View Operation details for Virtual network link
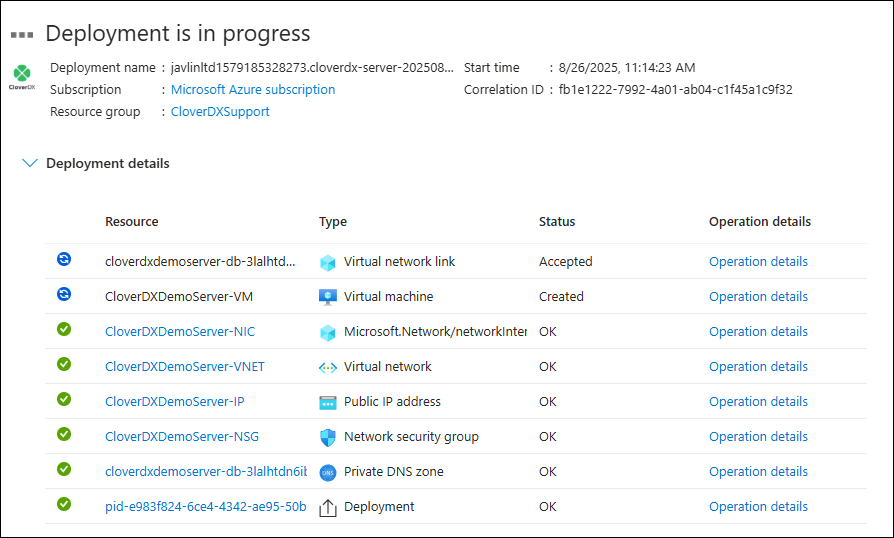 pos(758,262)
